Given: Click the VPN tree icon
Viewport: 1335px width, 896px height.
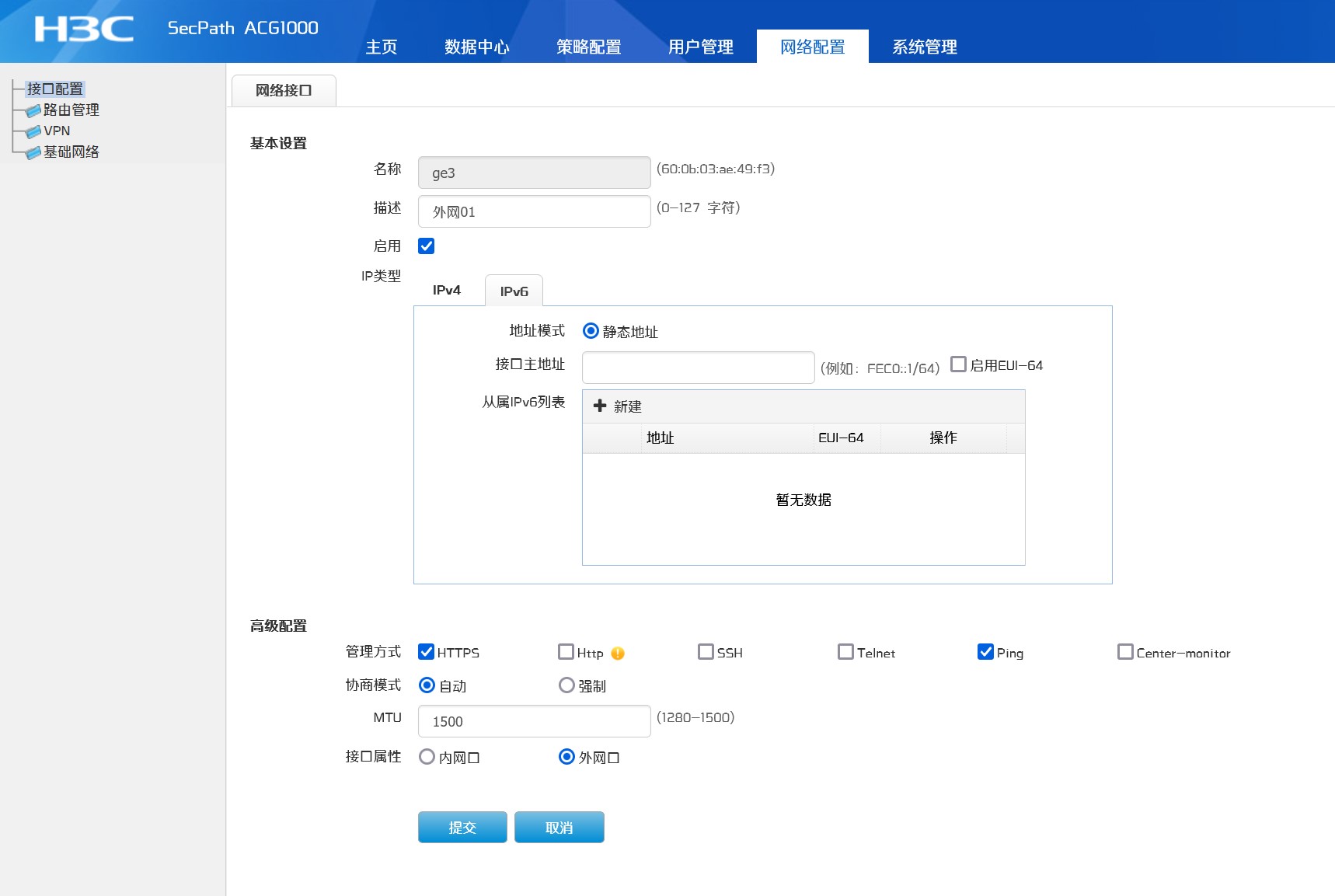Looking at the screenshot, I should click(33, 132).
